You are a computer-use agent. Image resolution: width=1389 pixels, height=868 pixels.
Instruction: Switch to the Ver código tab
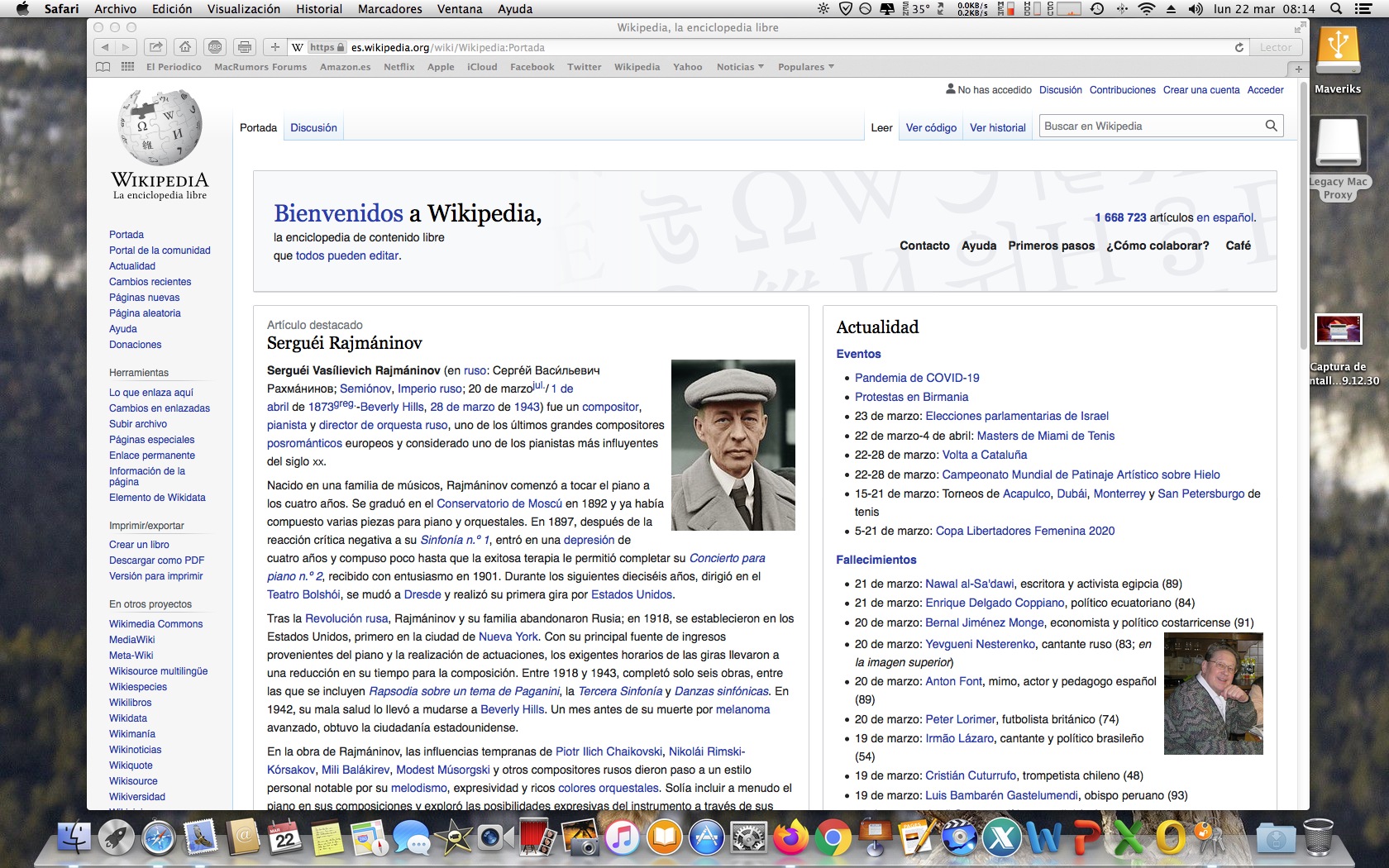(x=931, y=127)
